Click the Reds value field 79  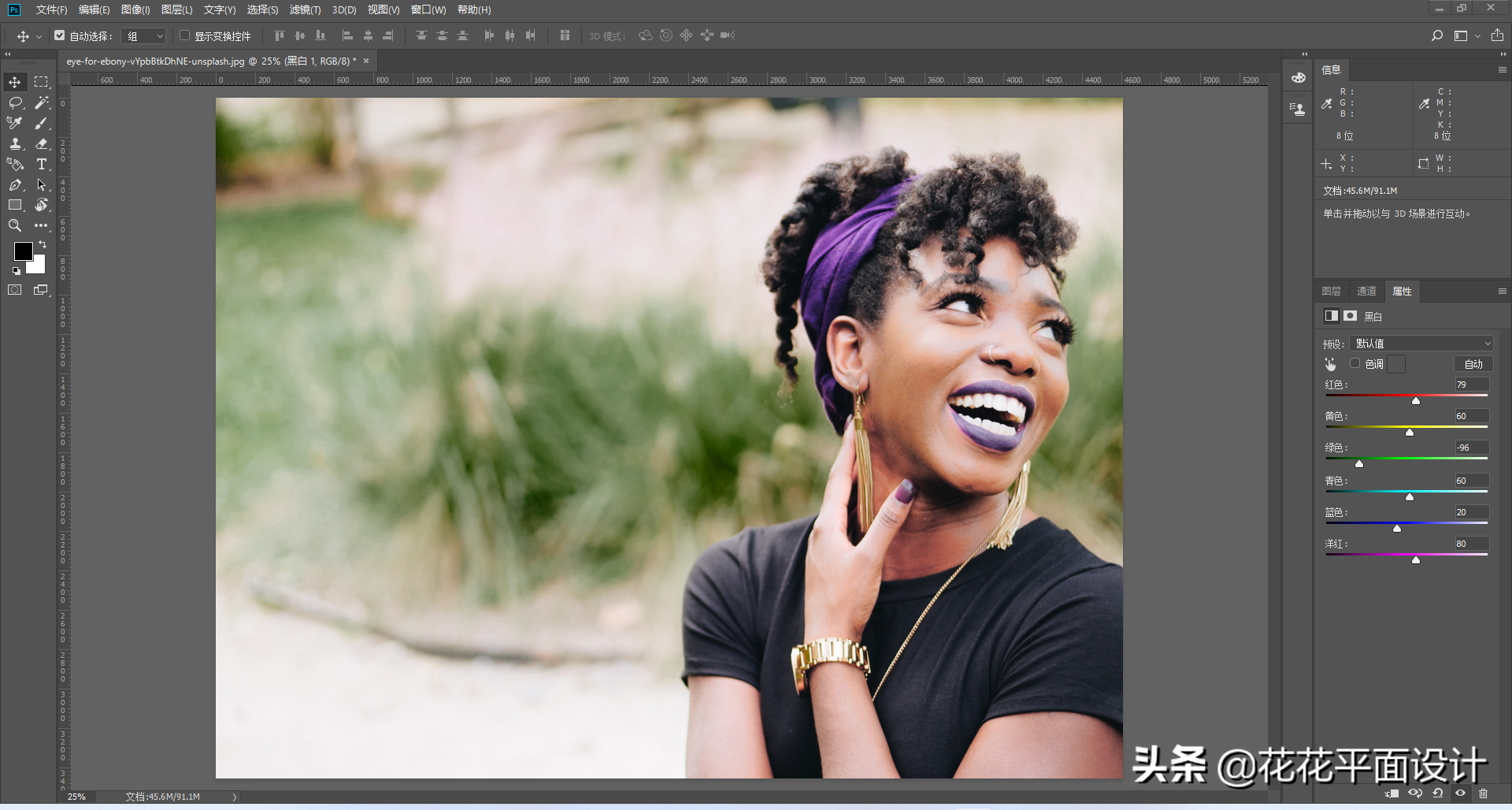[1471, 385]
